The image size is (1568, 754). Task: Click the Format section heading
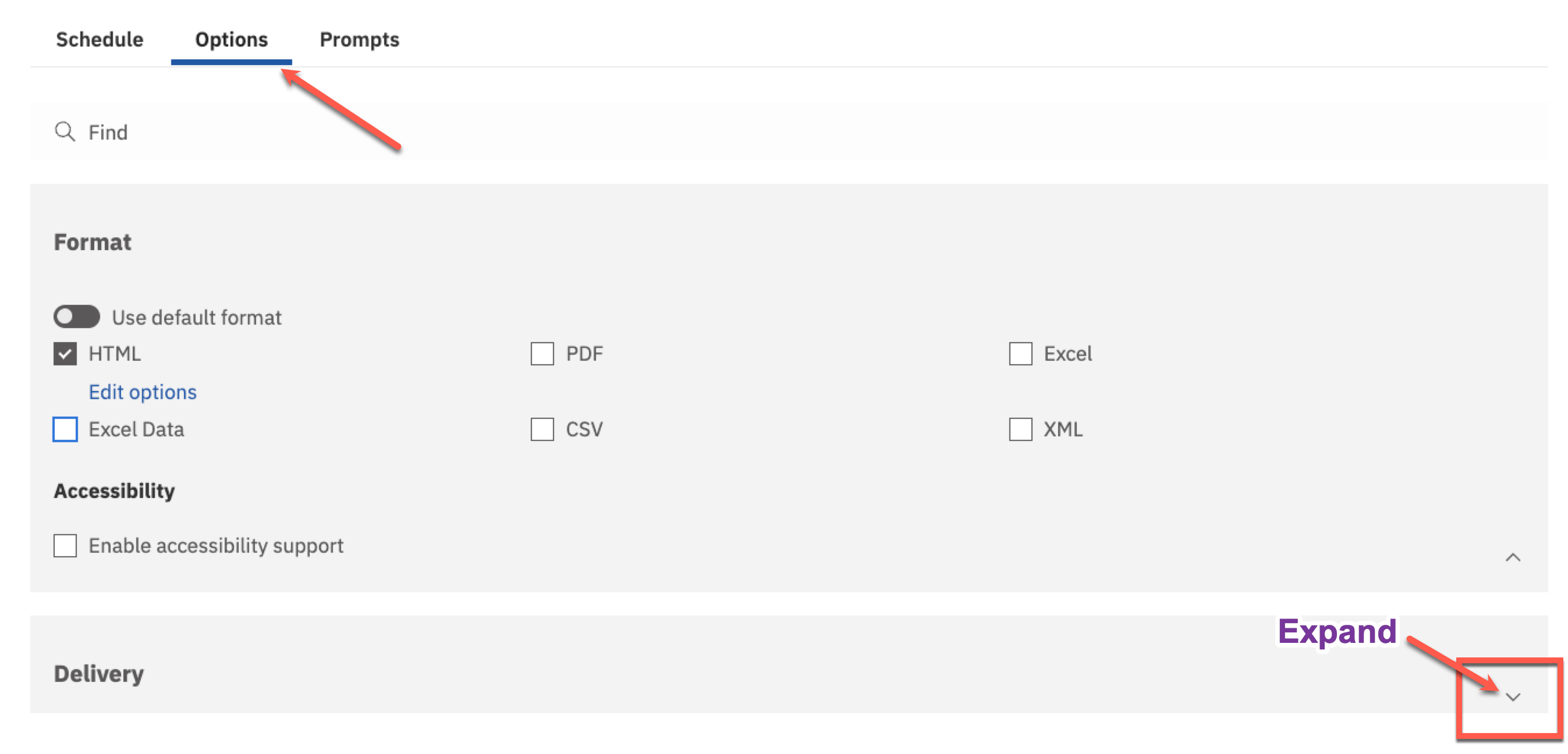[x=93, y=241]
